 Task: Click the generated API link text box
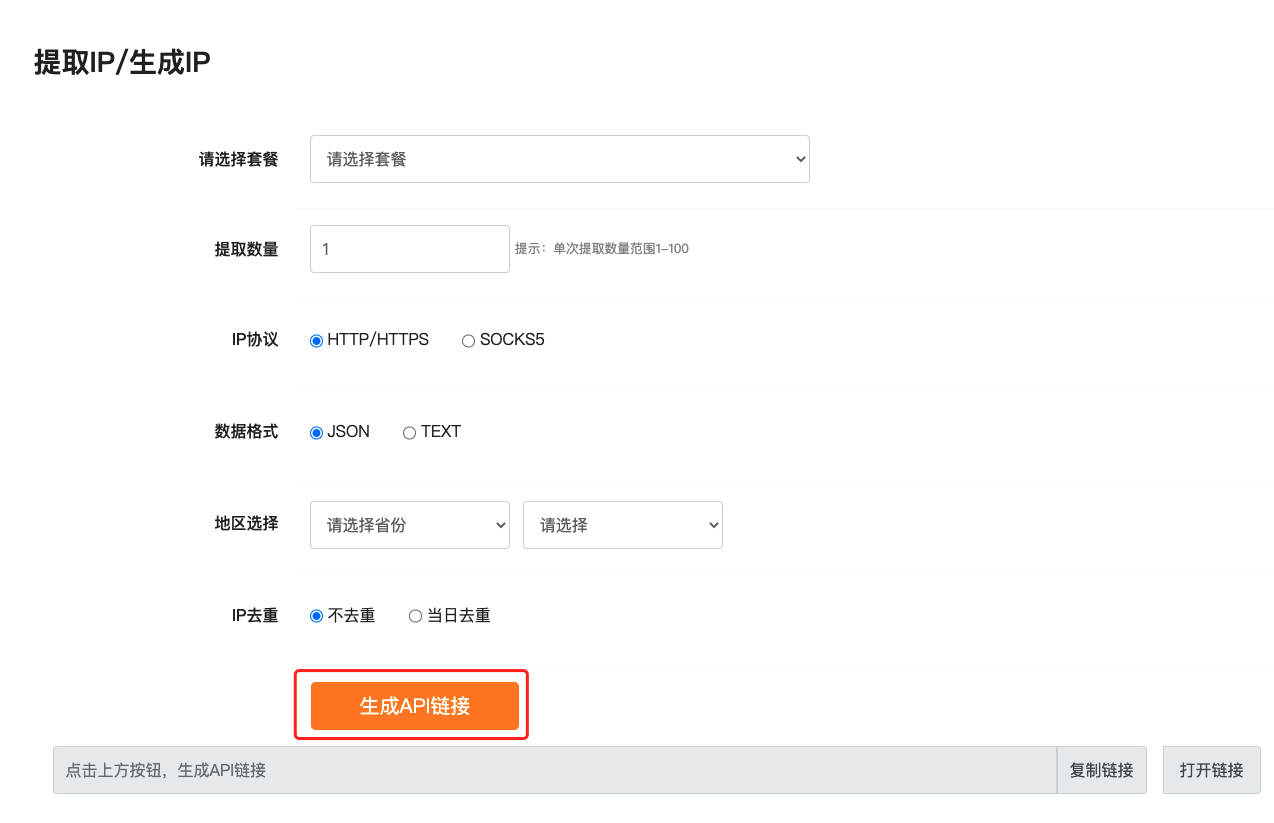(x=554, y=770)
